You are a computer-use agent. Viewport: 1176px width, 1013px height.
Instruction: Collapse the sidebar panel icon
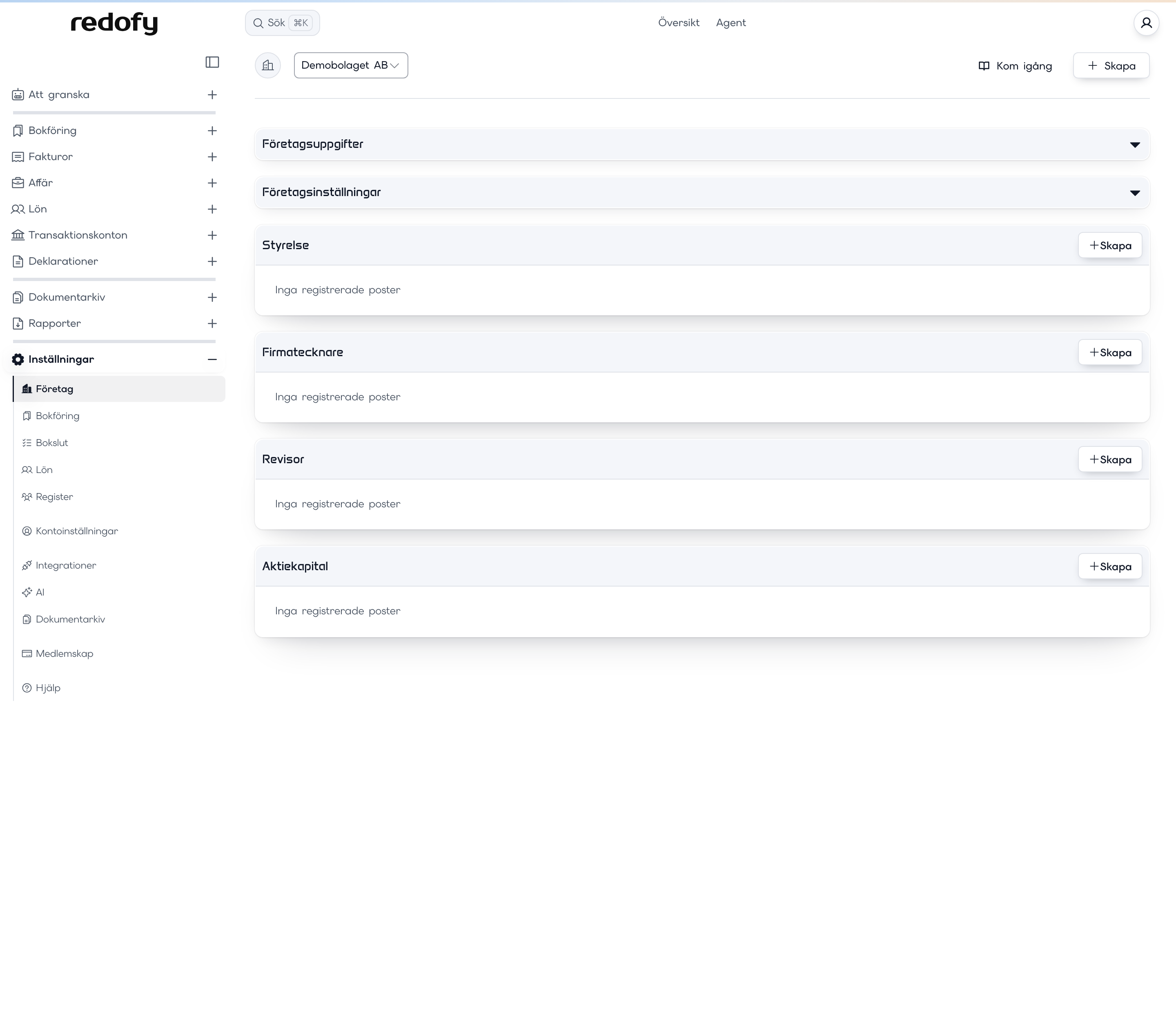tap(212, 62)
